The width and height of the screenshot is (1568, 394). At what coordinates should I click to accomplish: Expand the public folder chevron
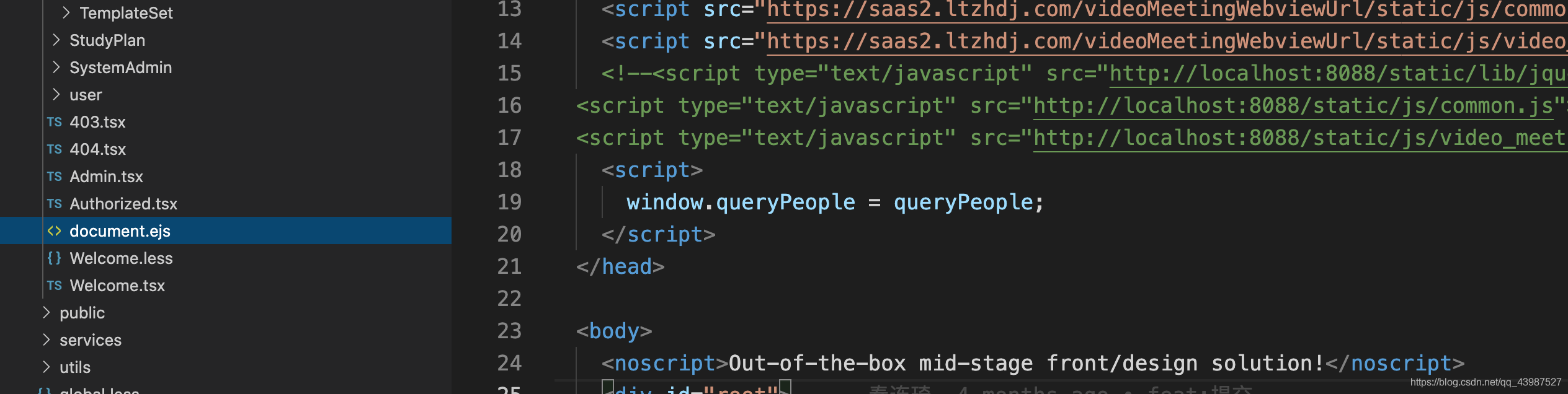(47, 312)
